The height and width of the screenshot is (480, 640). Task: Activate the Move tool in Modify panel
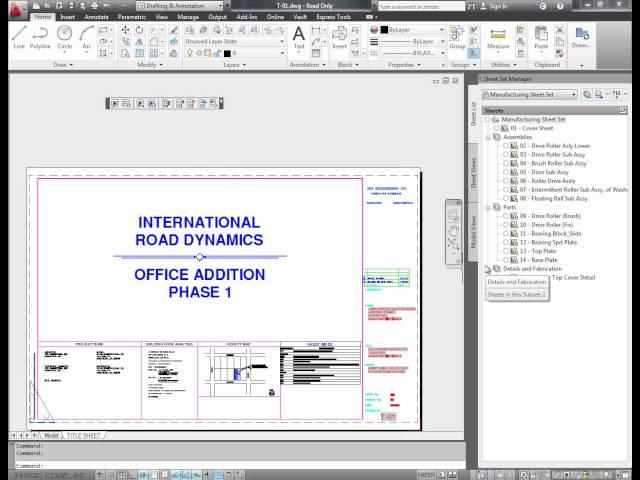point(125,30)
